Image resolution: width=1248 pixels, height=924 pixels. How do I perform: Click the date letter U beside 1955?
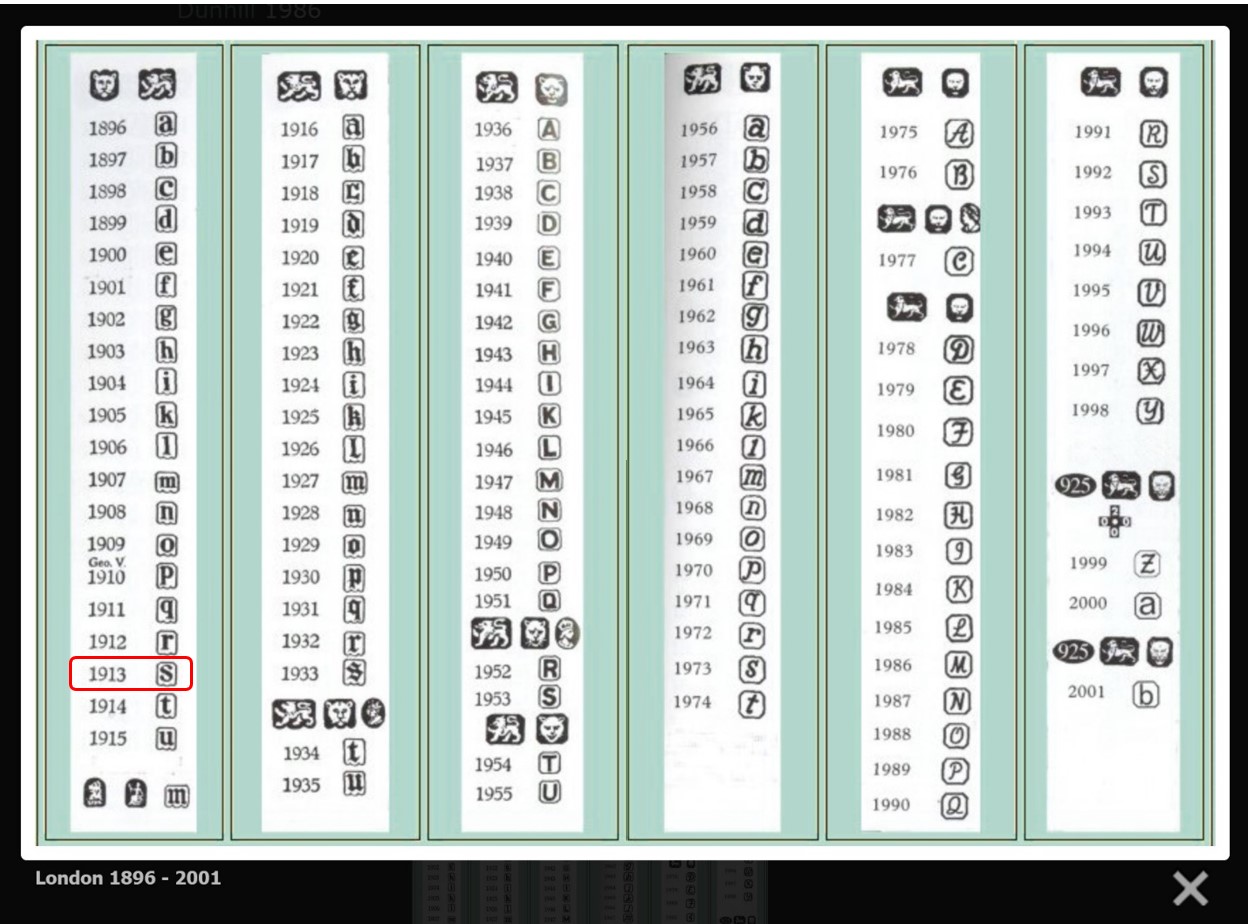click(550, 793)
